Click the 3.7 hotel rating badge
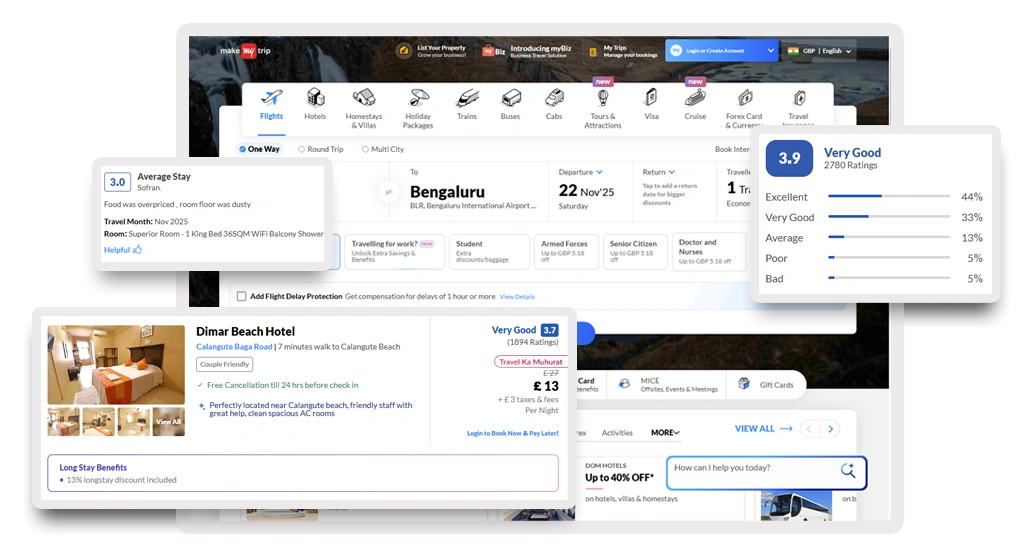 pyautogui.click(x=550, y=330)
